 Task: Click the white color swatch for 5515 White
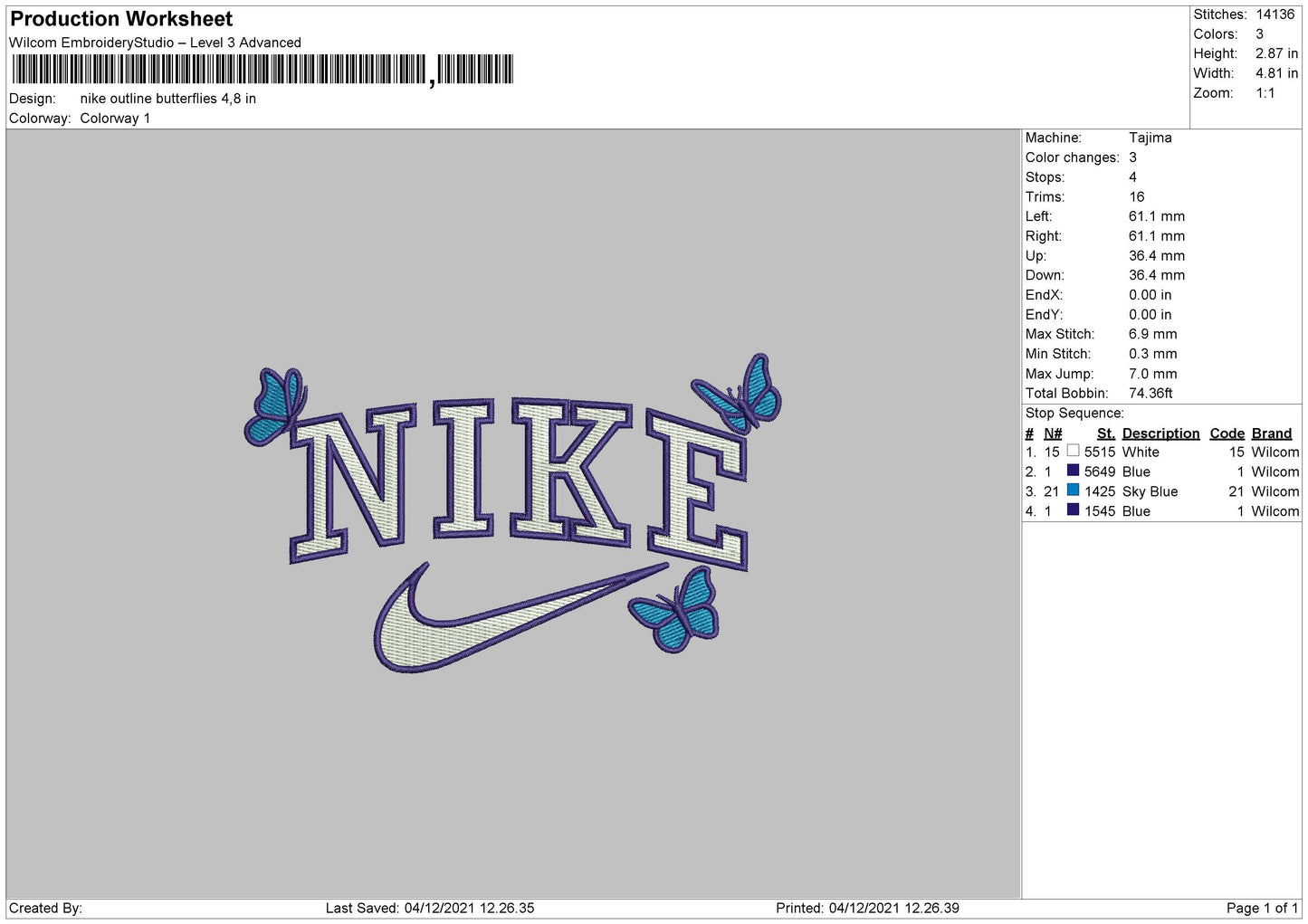click(x=1073, y=451)
